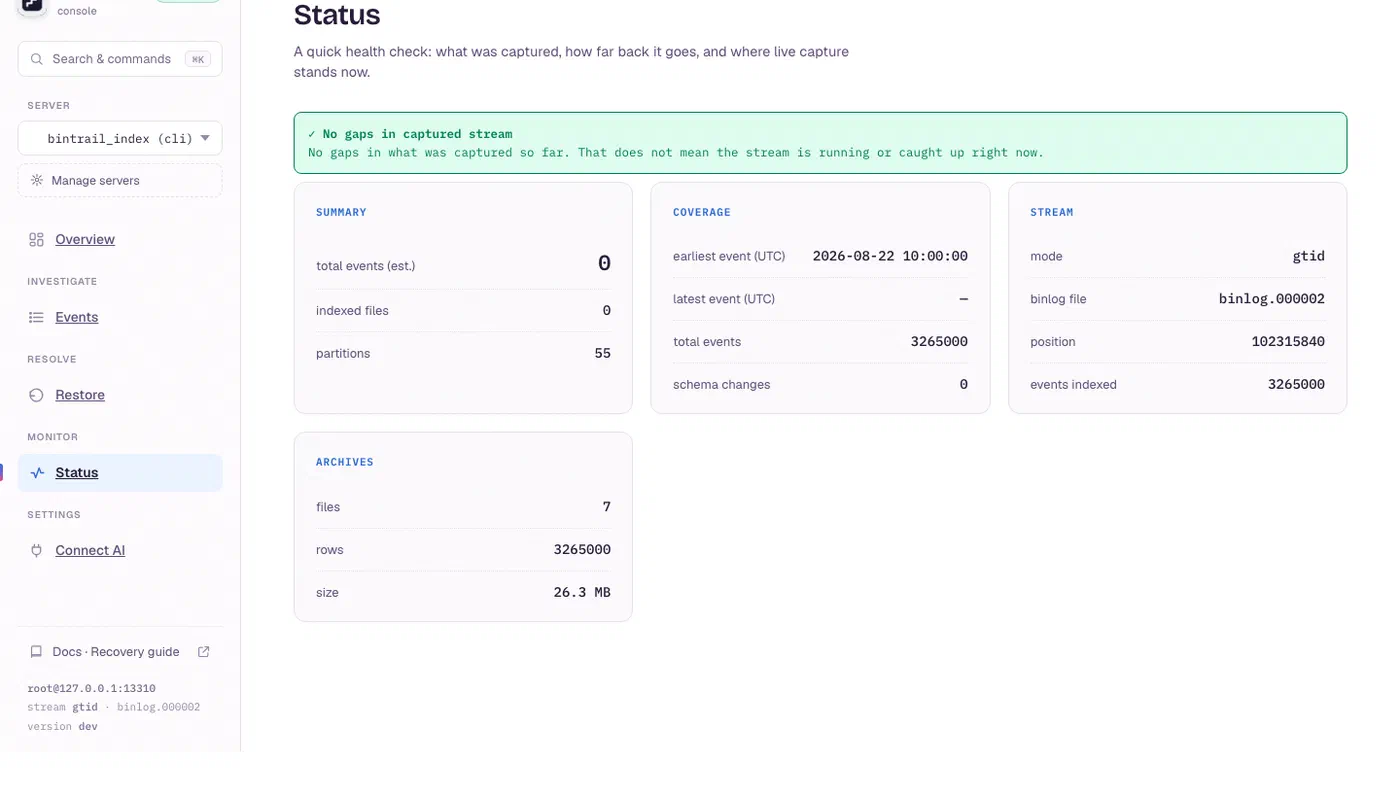1400x797 pixels.
Task: Click the schema changes label
Action: [x=722, y=385]
